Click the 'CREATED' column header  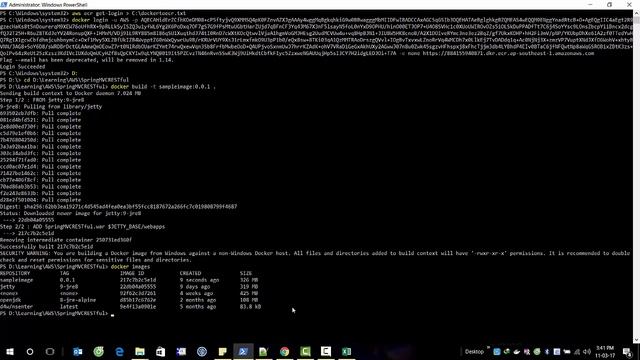point(191,273)
